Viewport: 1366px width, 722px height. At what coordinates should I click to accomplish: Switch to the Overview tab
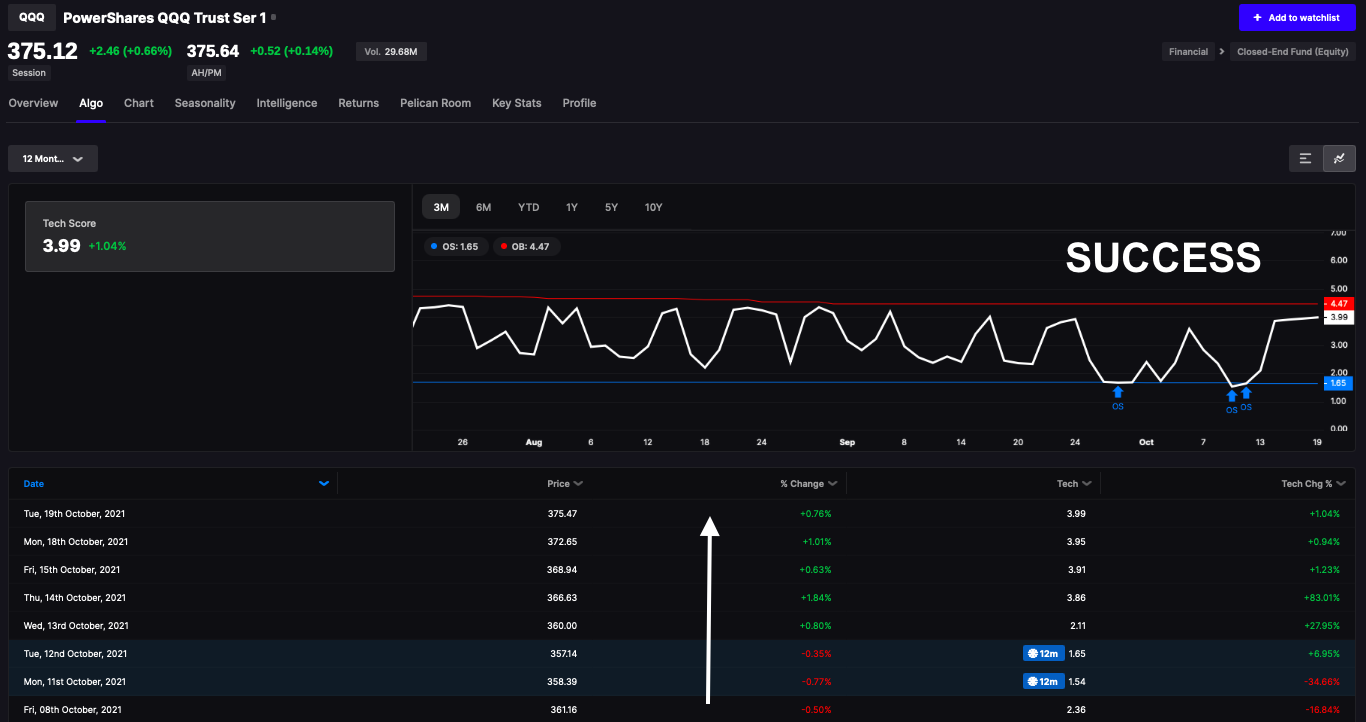click(x=33, y=103)
